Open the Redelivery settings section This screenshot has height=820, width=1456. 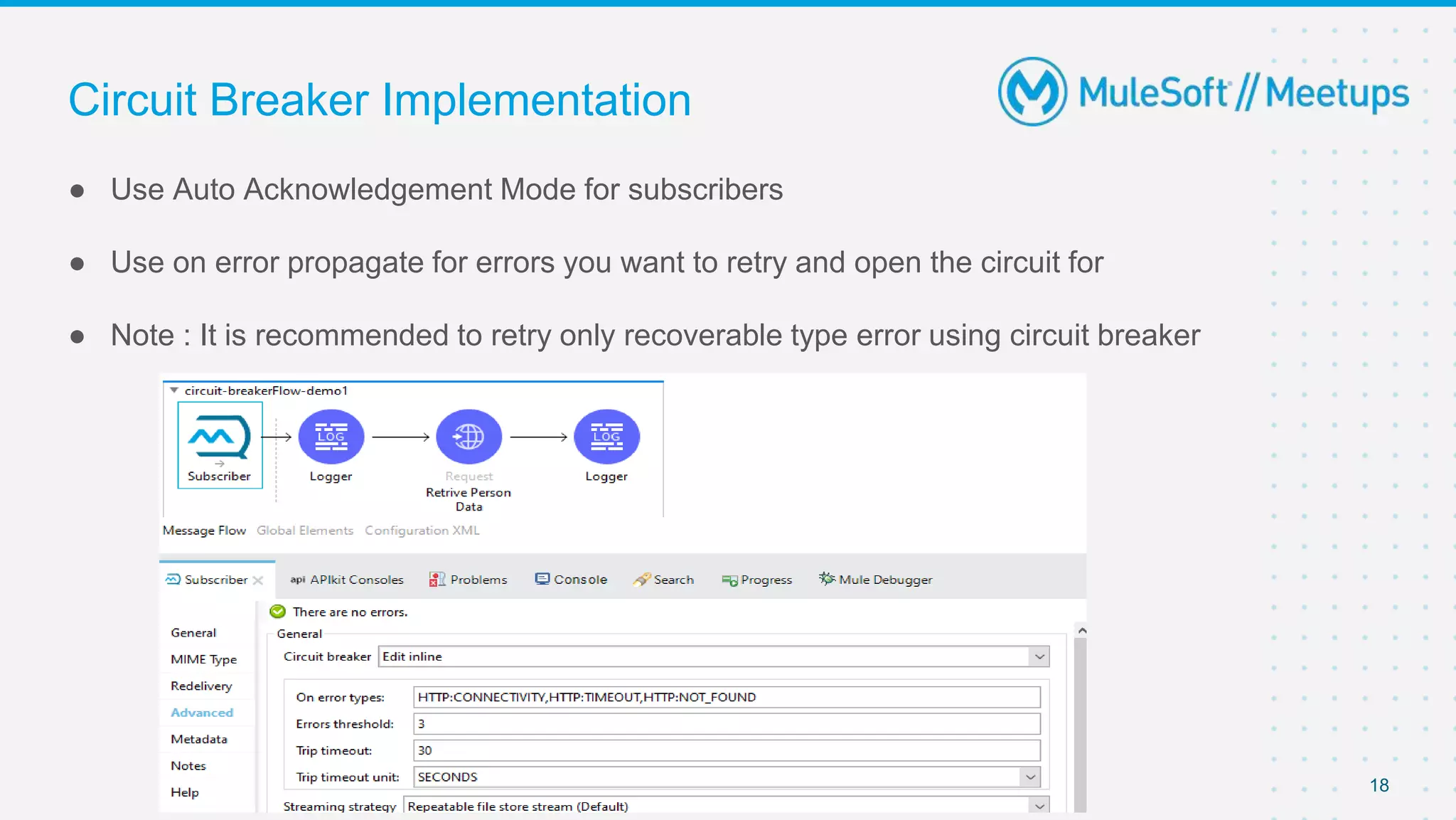201,686
